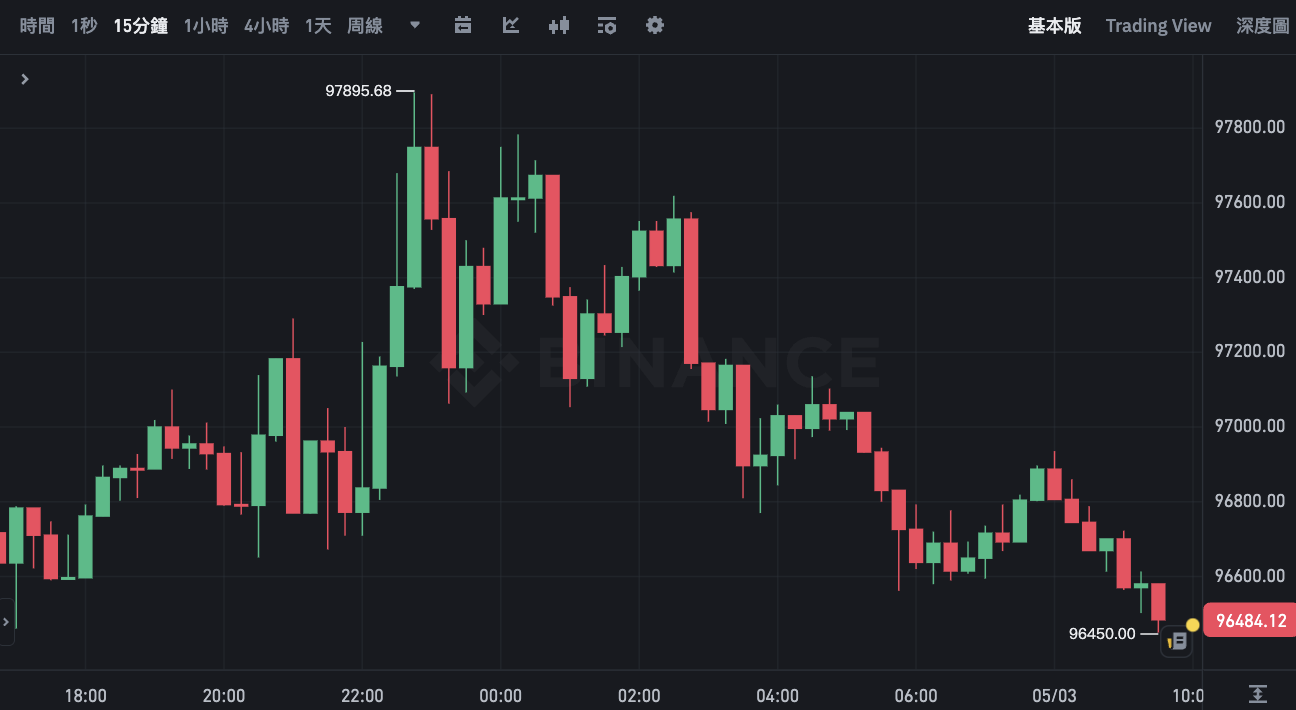Viewport: 1296px width, 710px height.
Task: Expand the lower-left side chevron handle
Action: (7, 621)
